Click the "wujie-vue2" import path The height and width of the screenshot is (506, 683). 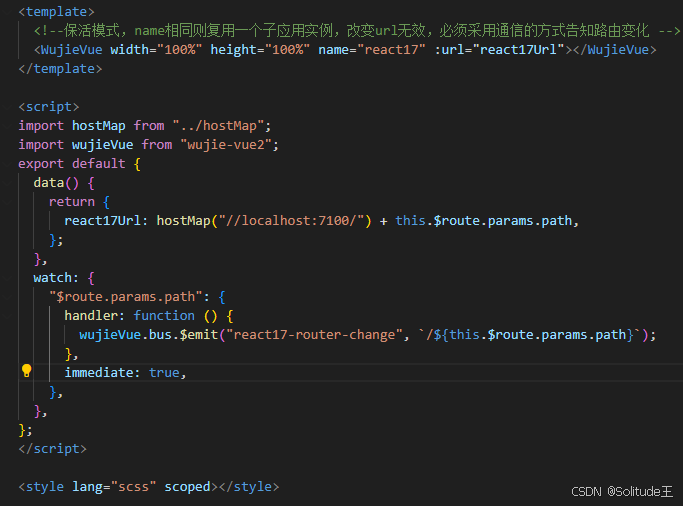[226, 145]
